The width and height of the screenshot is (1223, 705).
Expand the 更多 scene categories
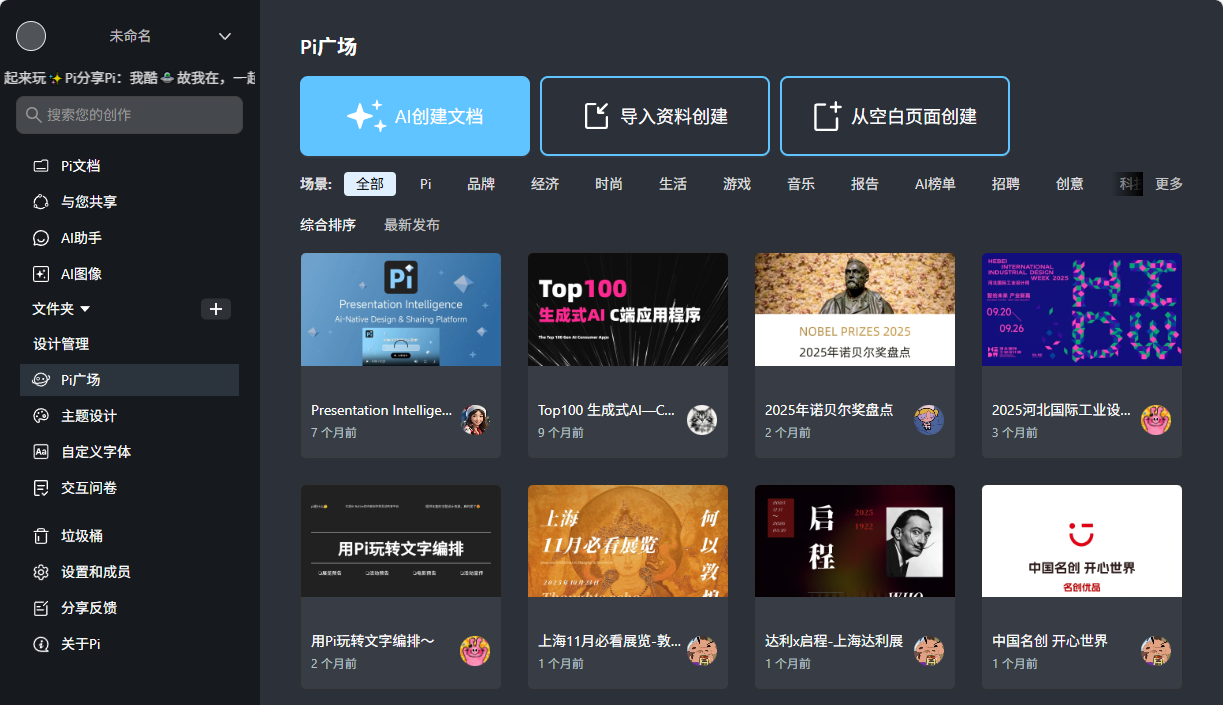pos(1168,184)
